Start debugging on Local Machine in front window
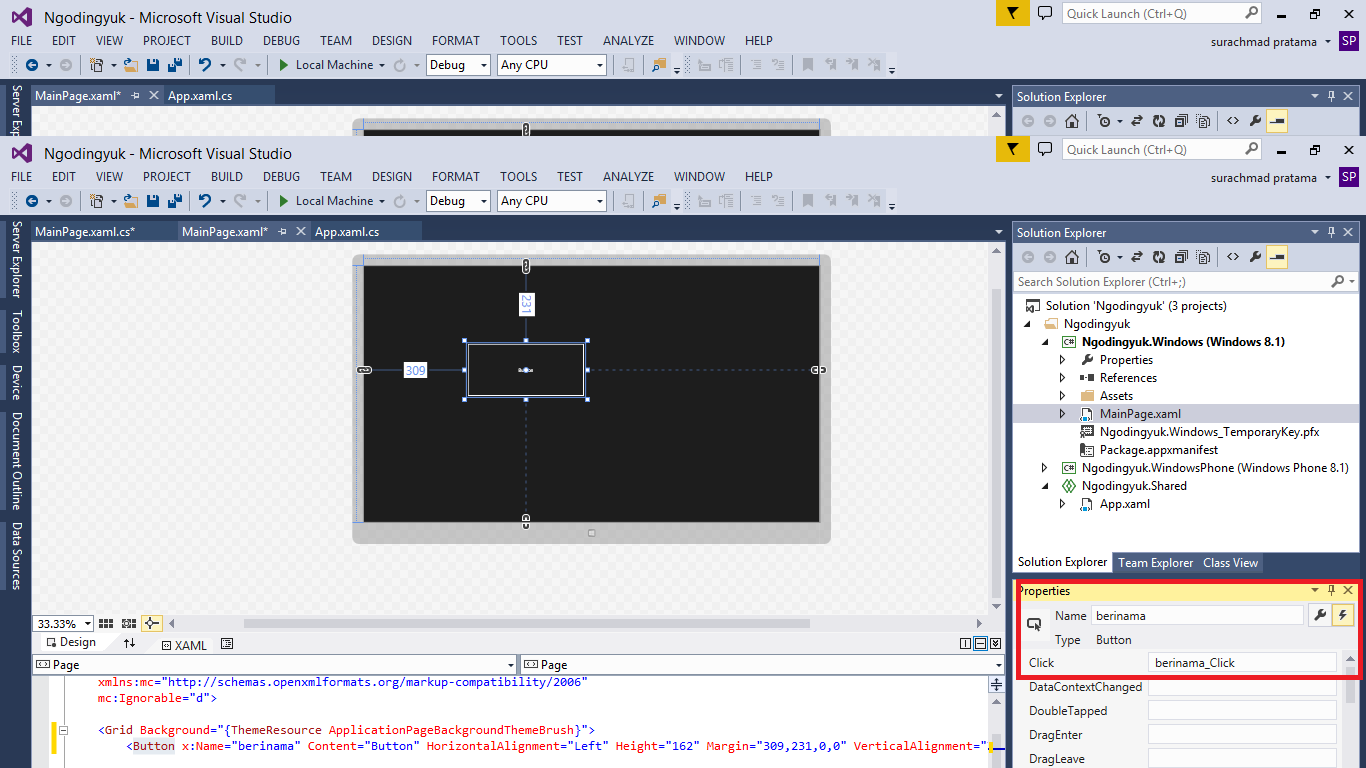This screenshot has width=1366, height=768. tap(325, 201)
